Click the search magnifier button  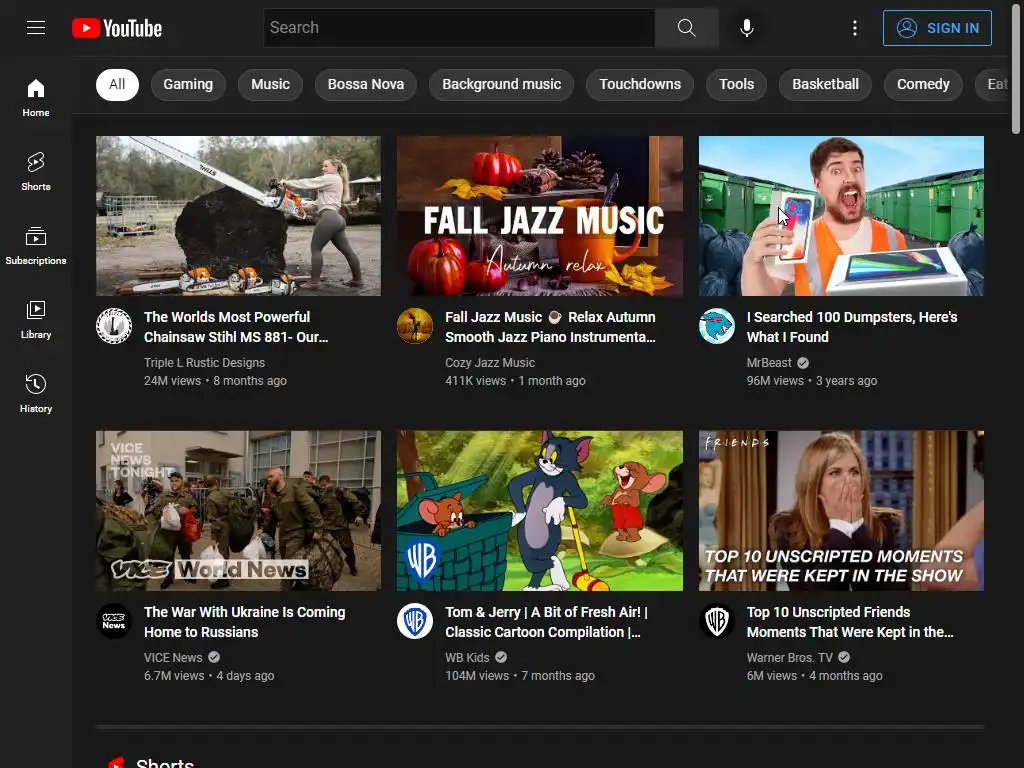[x=686, y=27]
